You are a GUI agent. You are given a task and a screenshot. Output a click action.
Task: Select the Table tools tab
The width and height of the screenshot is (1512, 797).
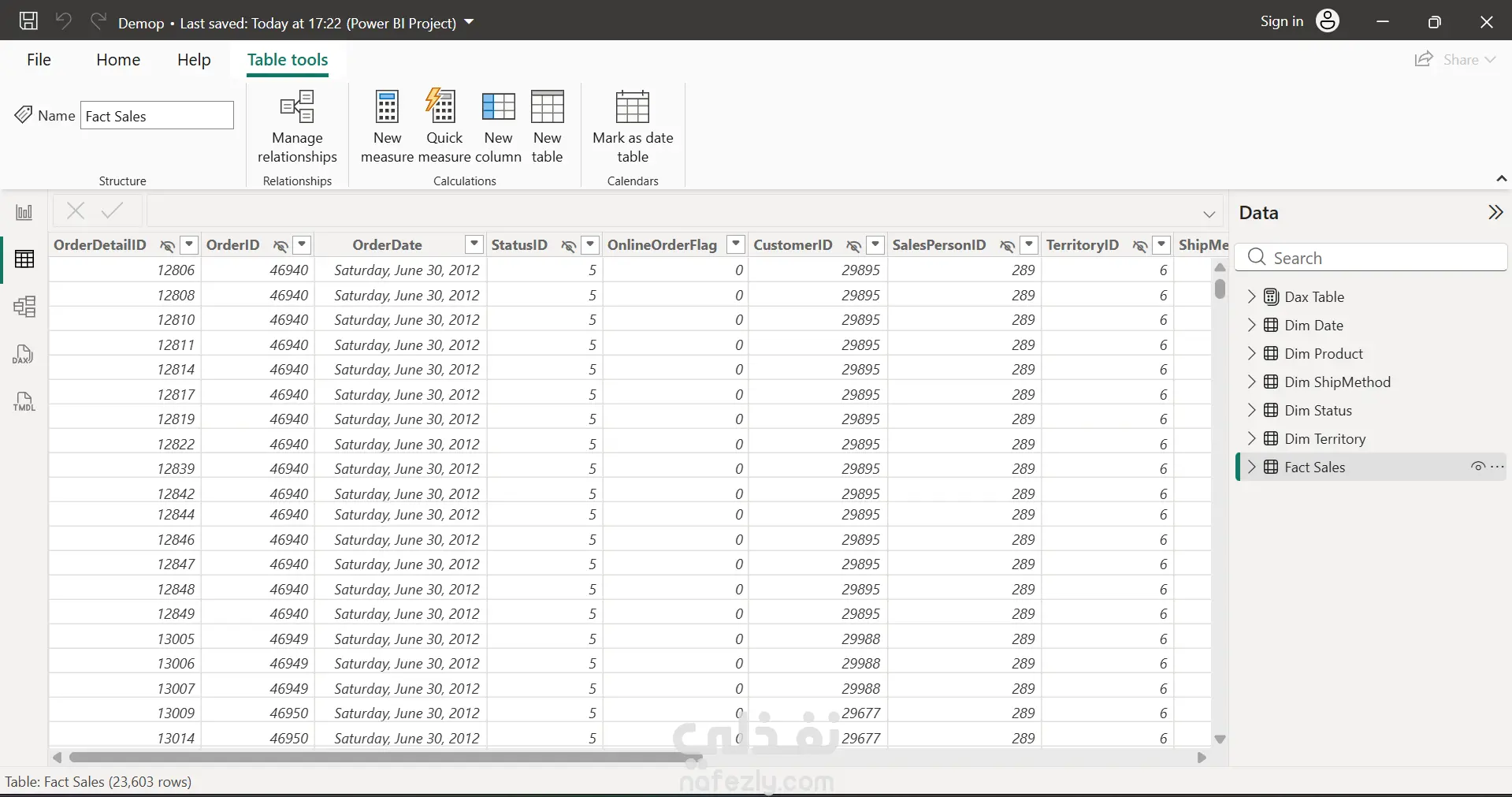point(288,60)
